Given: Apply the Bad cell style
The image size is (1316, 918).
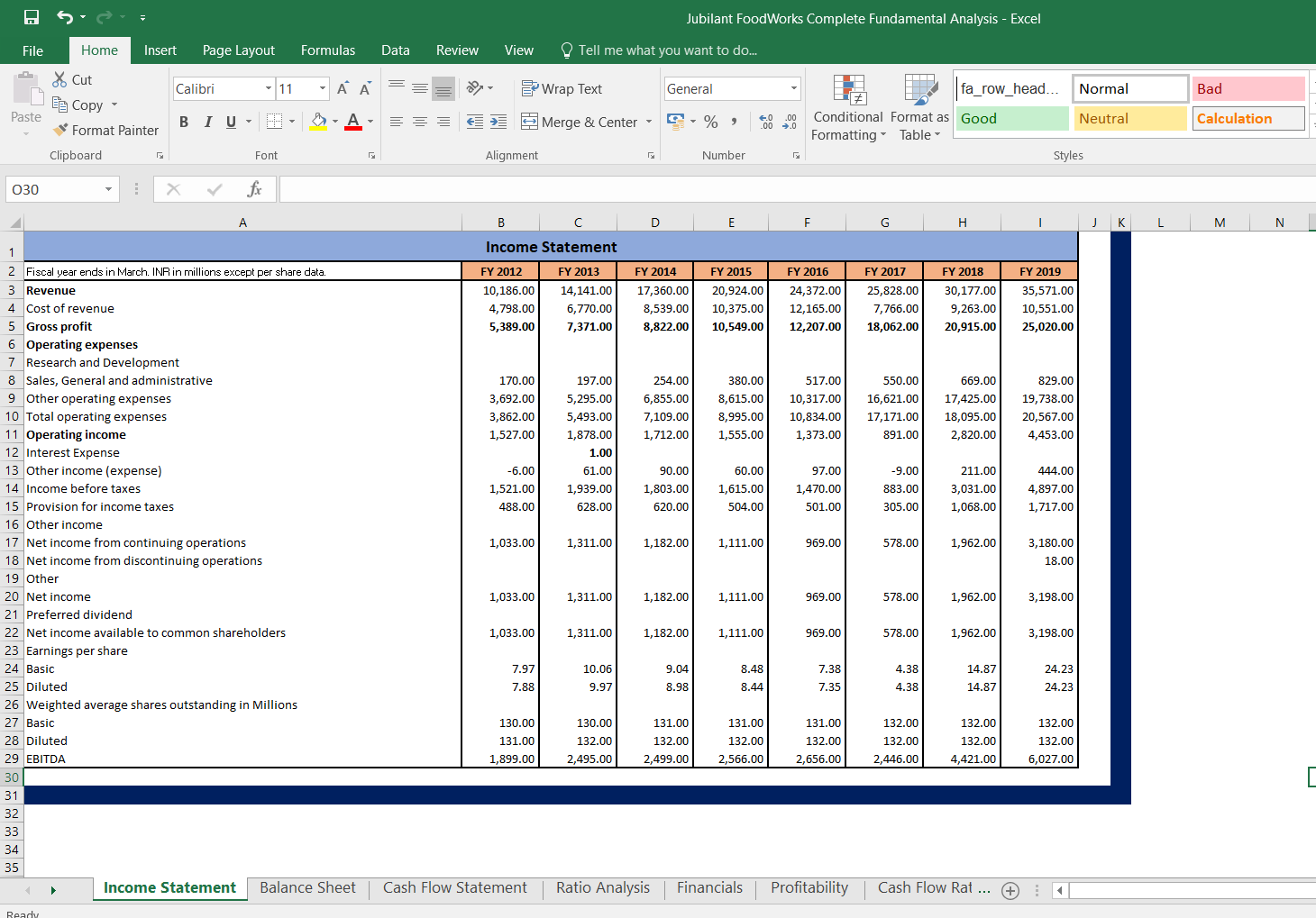Looking at the screenshot, I should (1248, 88).
